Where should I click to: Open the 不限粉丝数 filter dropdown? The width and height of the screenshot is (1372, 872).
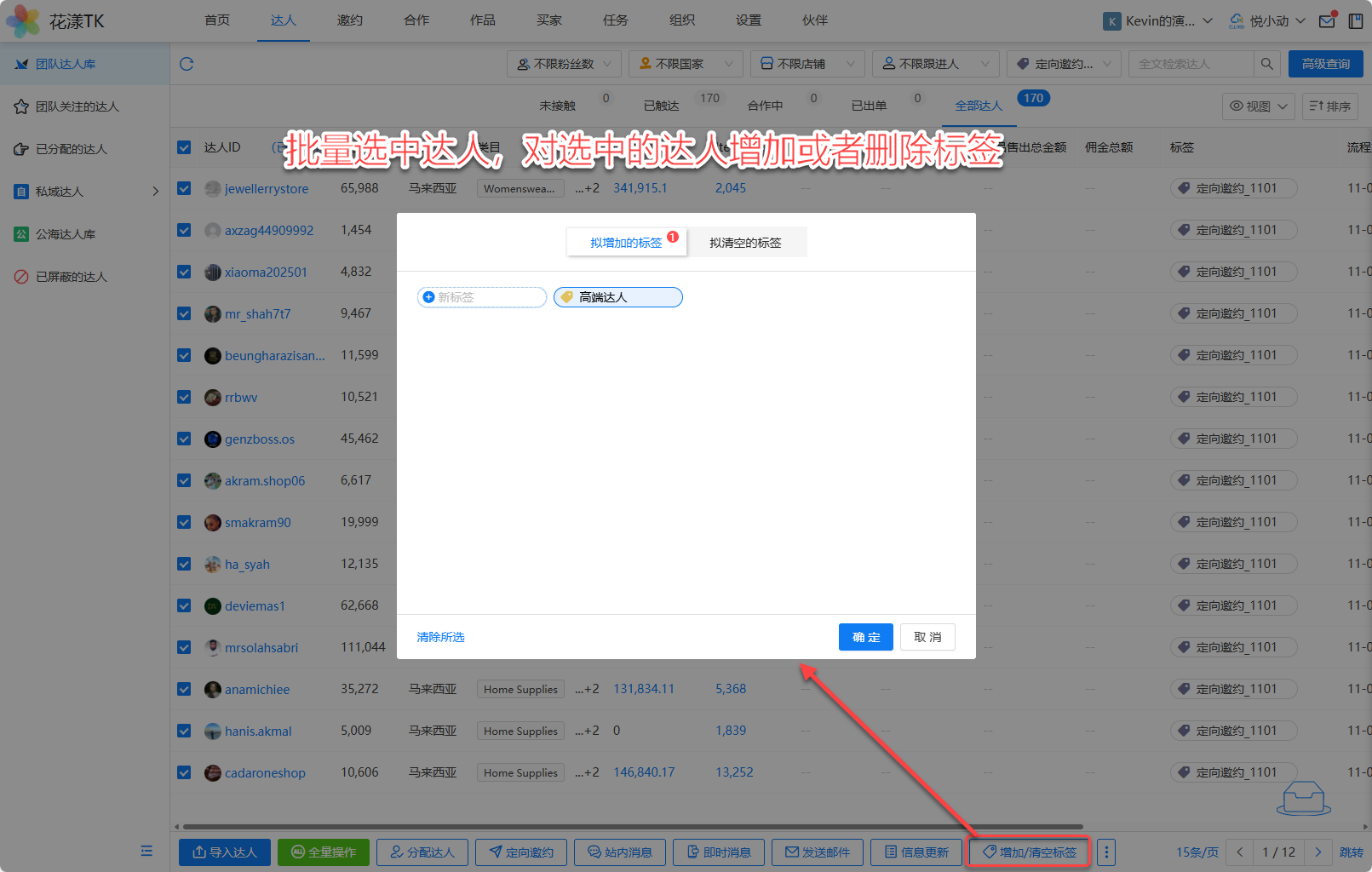(x=565, y=64)
